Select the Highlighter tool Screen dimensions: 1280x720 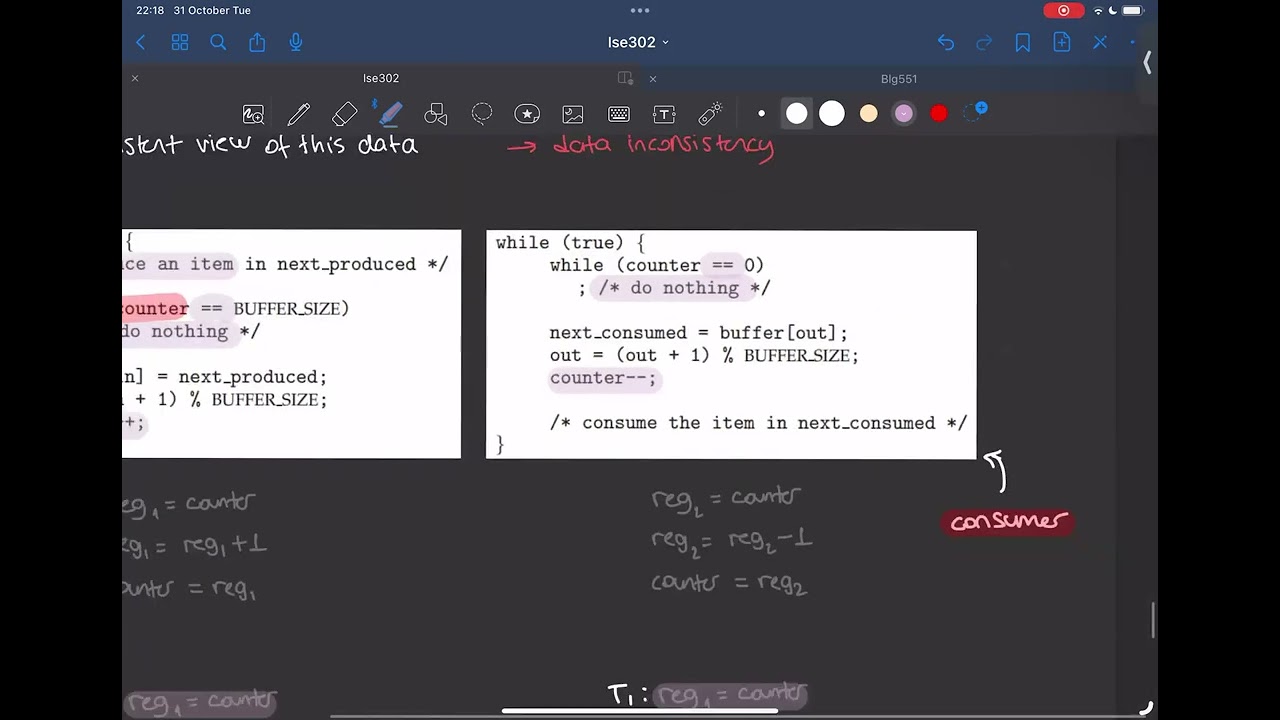[390, 114]
